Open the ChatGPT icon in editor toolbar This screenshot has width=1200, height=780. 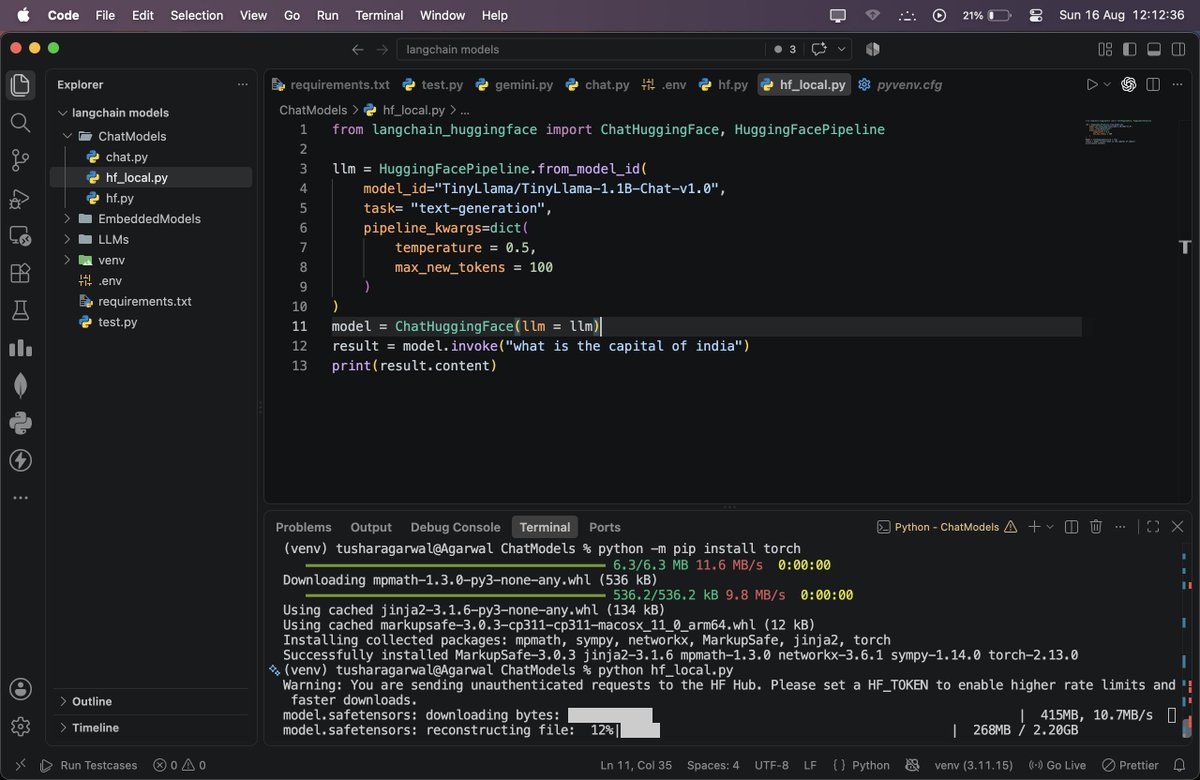1130,85
